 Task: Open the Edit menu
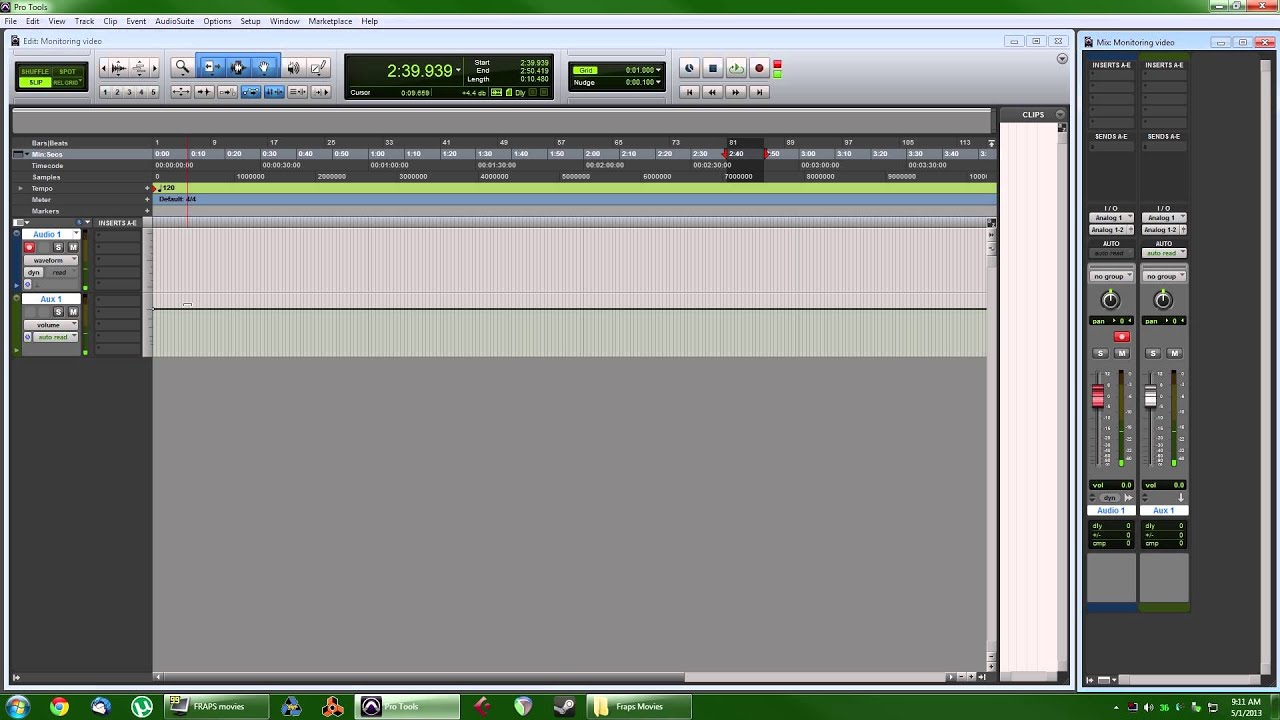point(33,21)
